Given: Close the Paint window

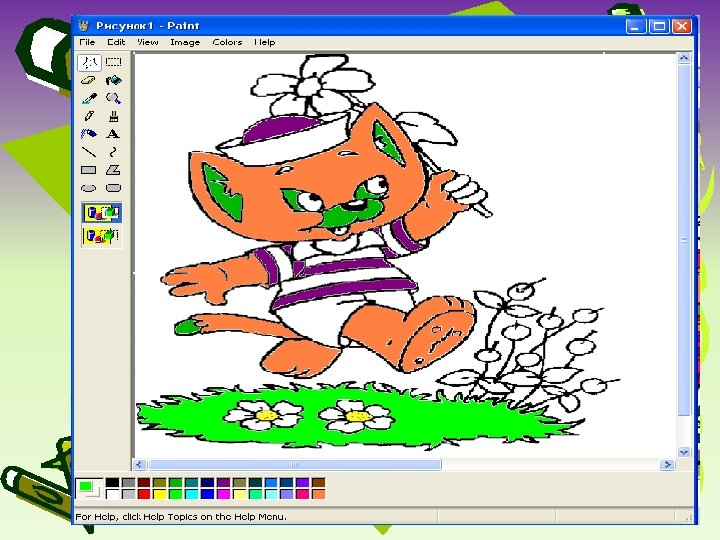Looking at the screenshot, I should tap(682, 26).
